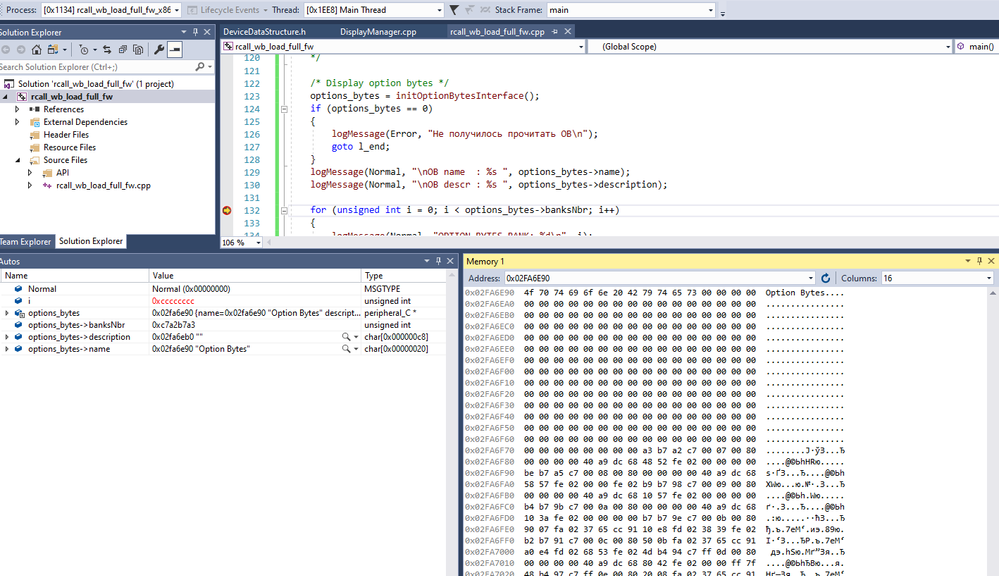Refresh the Memory 1 address view
Screen dimensions: 999x576
pyautogui.click(x=825, y=278)
